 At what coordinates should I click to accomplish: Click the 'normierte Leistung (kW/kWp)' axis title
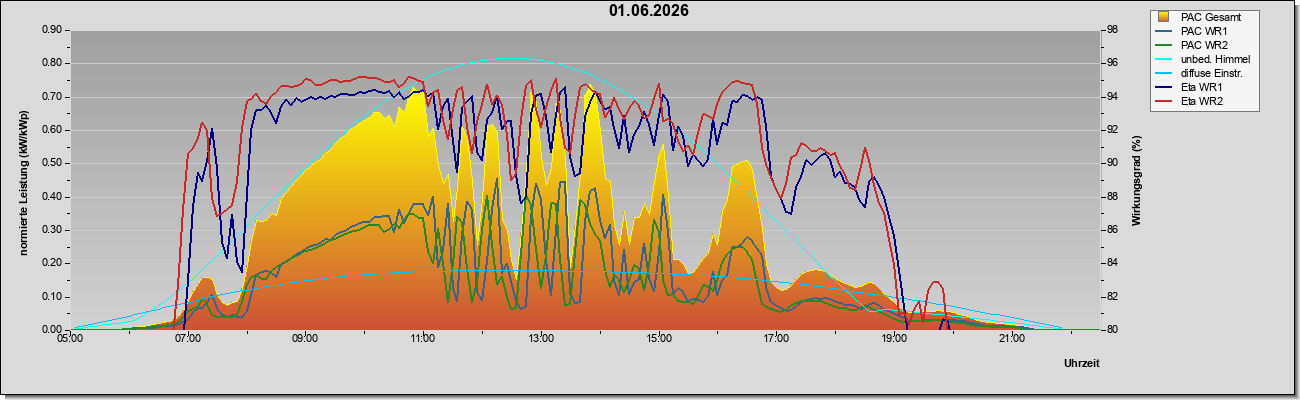(x=23, y=180)
